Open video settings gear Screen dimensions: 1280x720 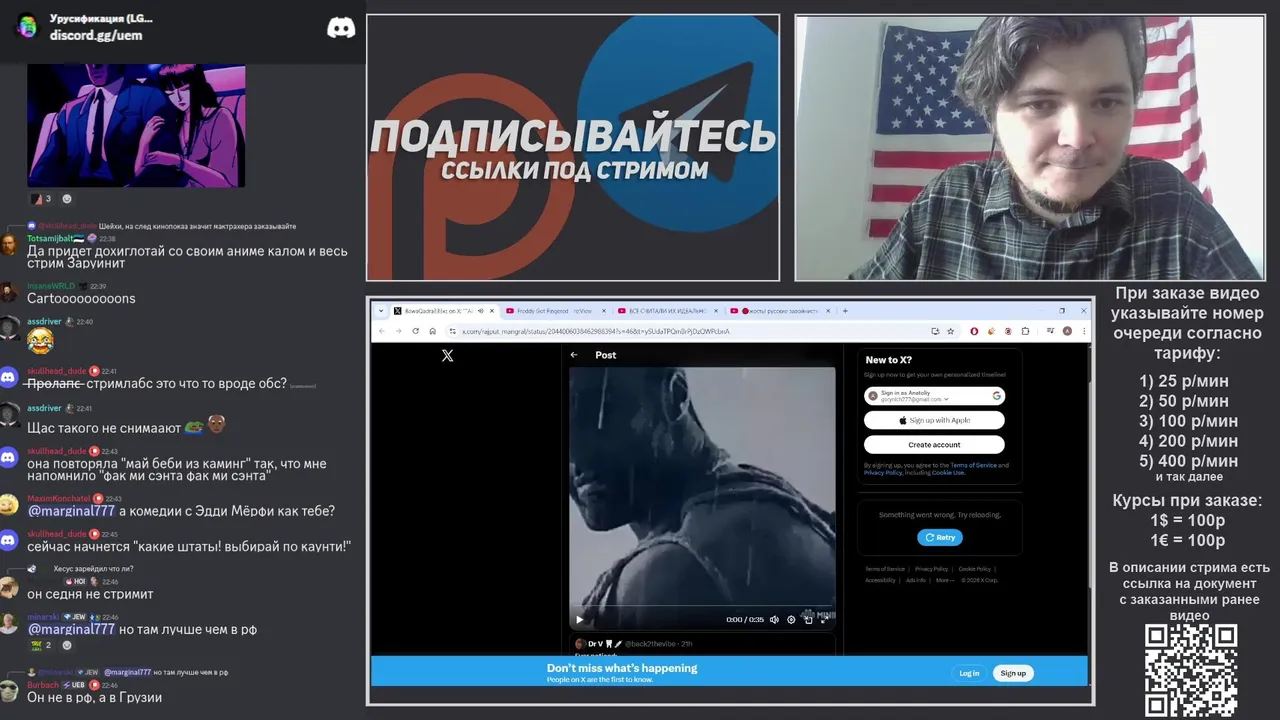click(x=791, y=619)
